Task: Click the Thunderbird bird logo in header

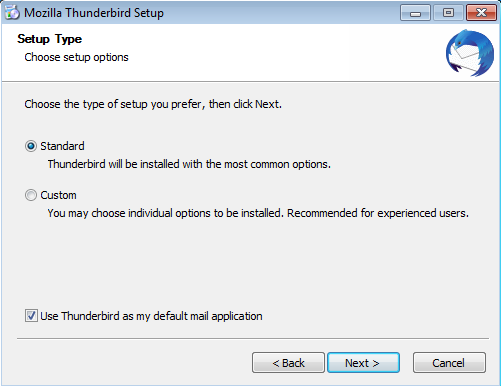Action: coord(470,53)
